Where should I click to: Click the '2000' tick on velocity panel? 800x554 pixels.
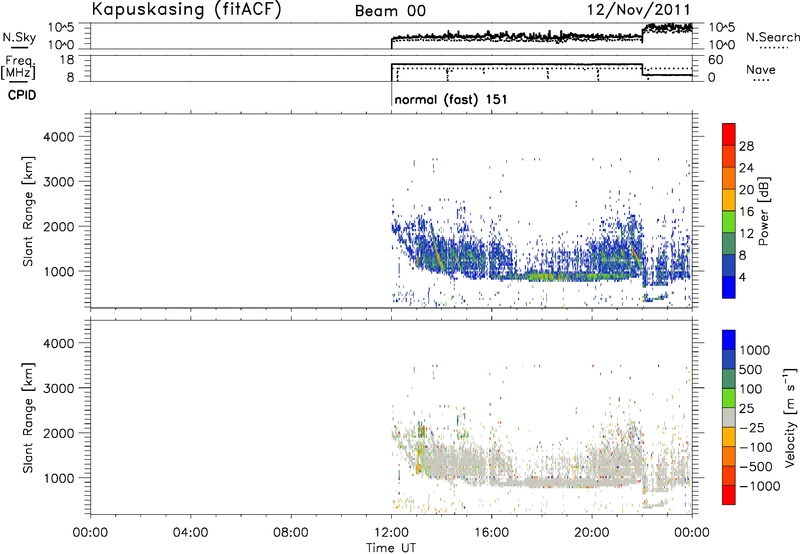click(x=59, y=433)
